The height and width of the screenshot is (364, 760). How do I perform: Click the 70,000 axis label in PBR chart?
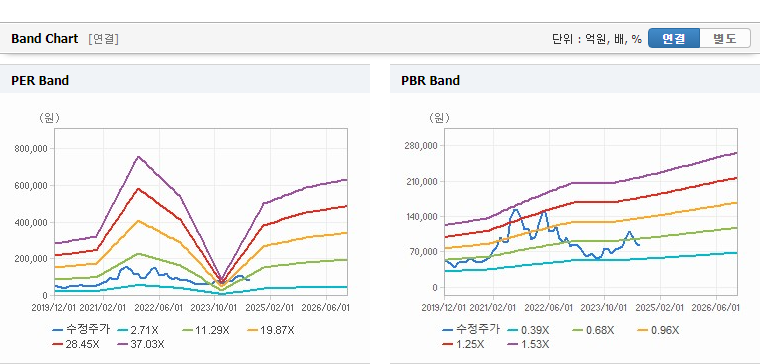[424, 252]
